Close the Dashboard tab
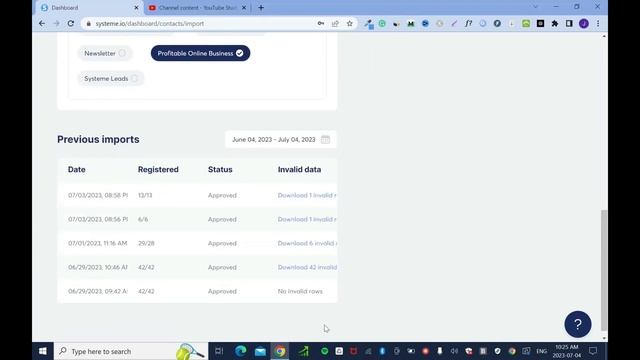 pos(136,8)
